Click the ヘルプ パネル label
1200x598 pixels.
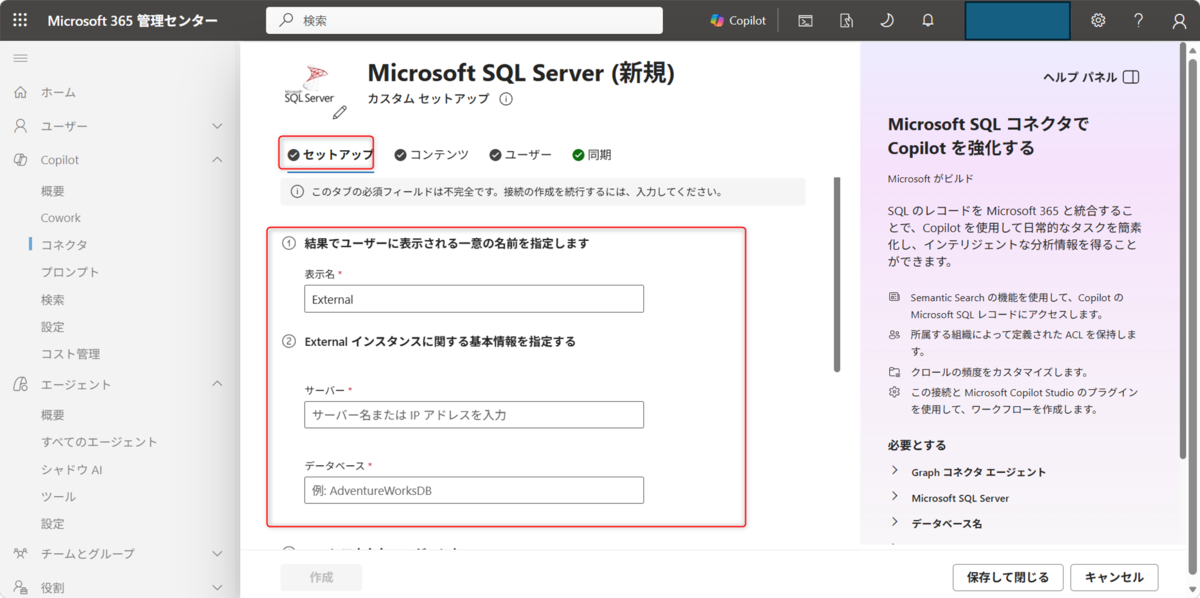coord(1079,77)
